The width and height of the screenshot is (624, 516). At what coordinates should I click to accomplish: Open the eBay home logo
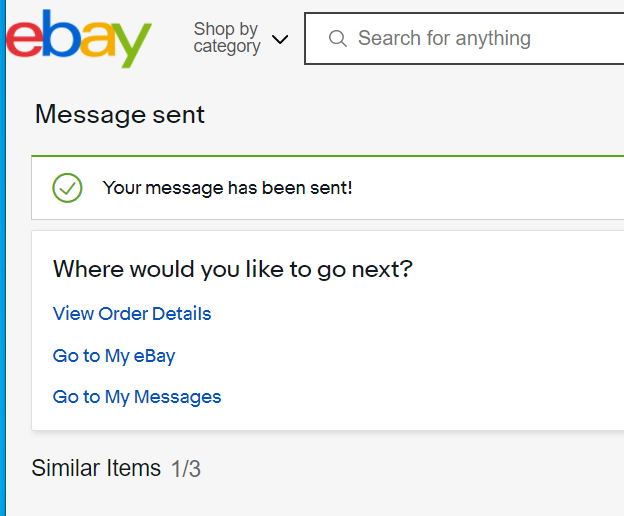pyautogui.click(x=79, y=39)
